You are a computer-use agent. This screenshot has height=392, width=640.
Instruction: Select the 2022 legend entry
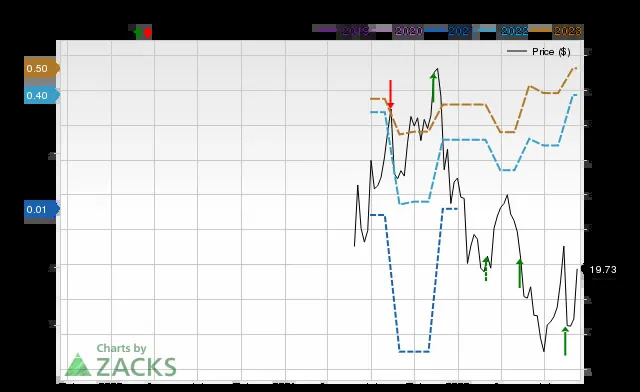tap(504, 31)
